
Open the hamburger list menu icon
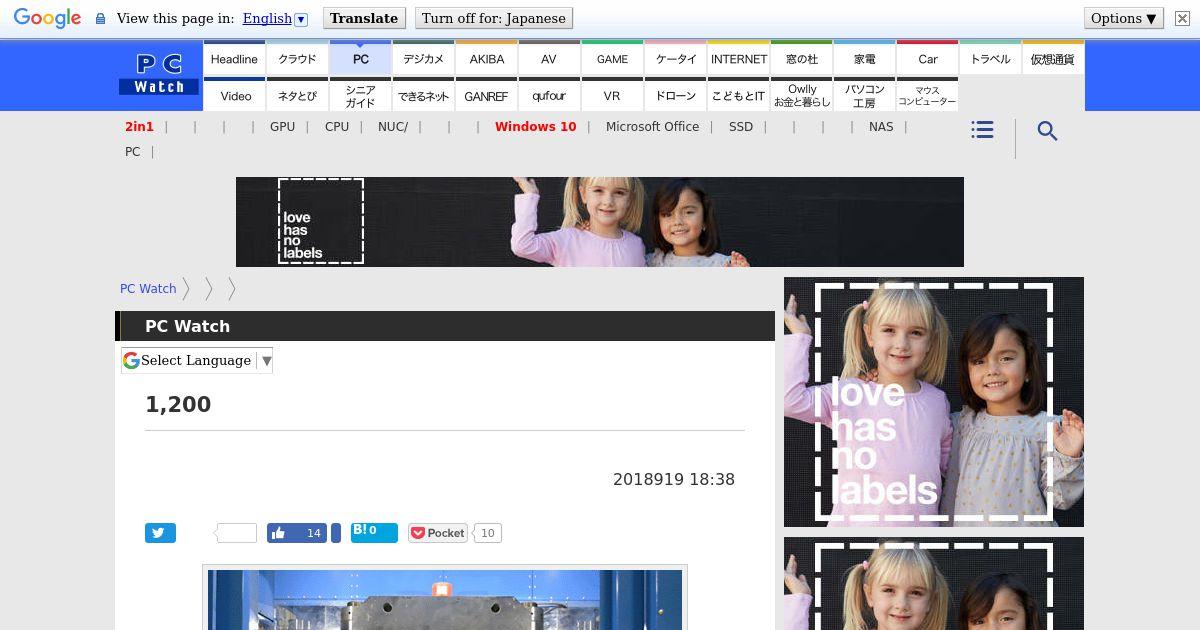[982, 130]
